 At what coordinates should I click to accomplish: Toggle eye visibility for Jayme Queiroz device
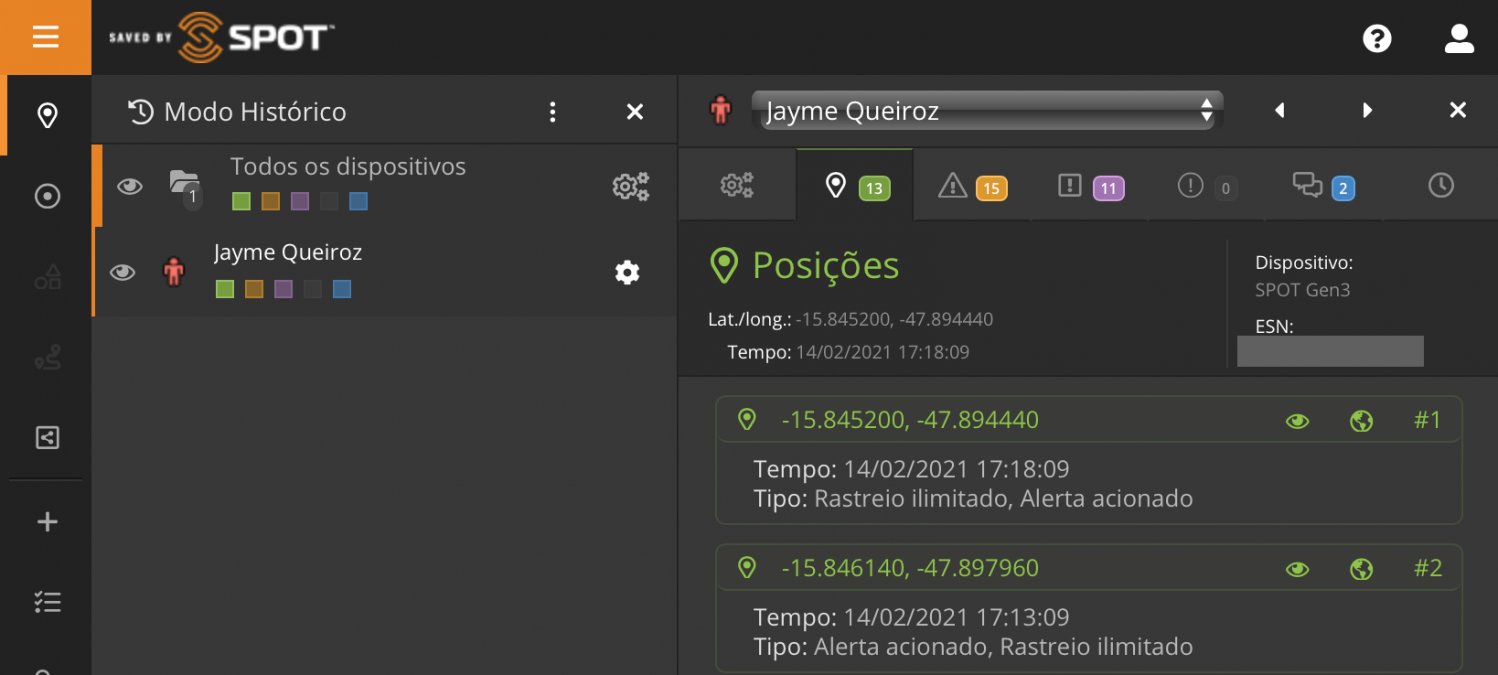[122, 272]
